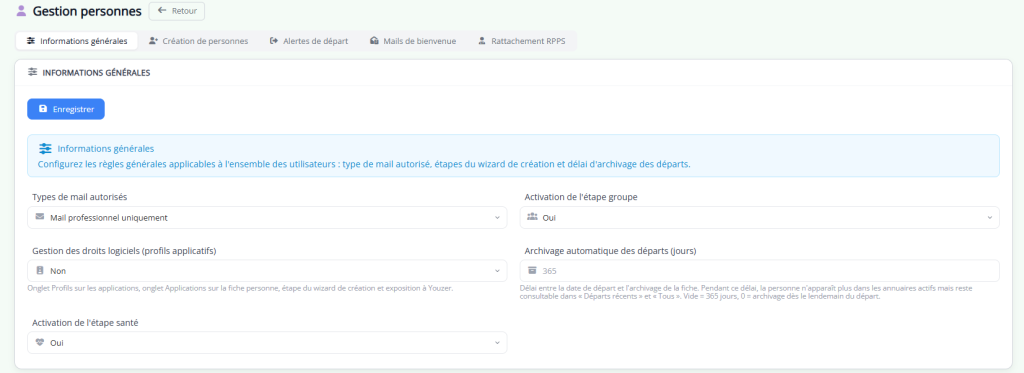Viewport: 1024px width, 373px height.
Task: Go to Mails de bienvenue tab
Action: pos(413,41)
